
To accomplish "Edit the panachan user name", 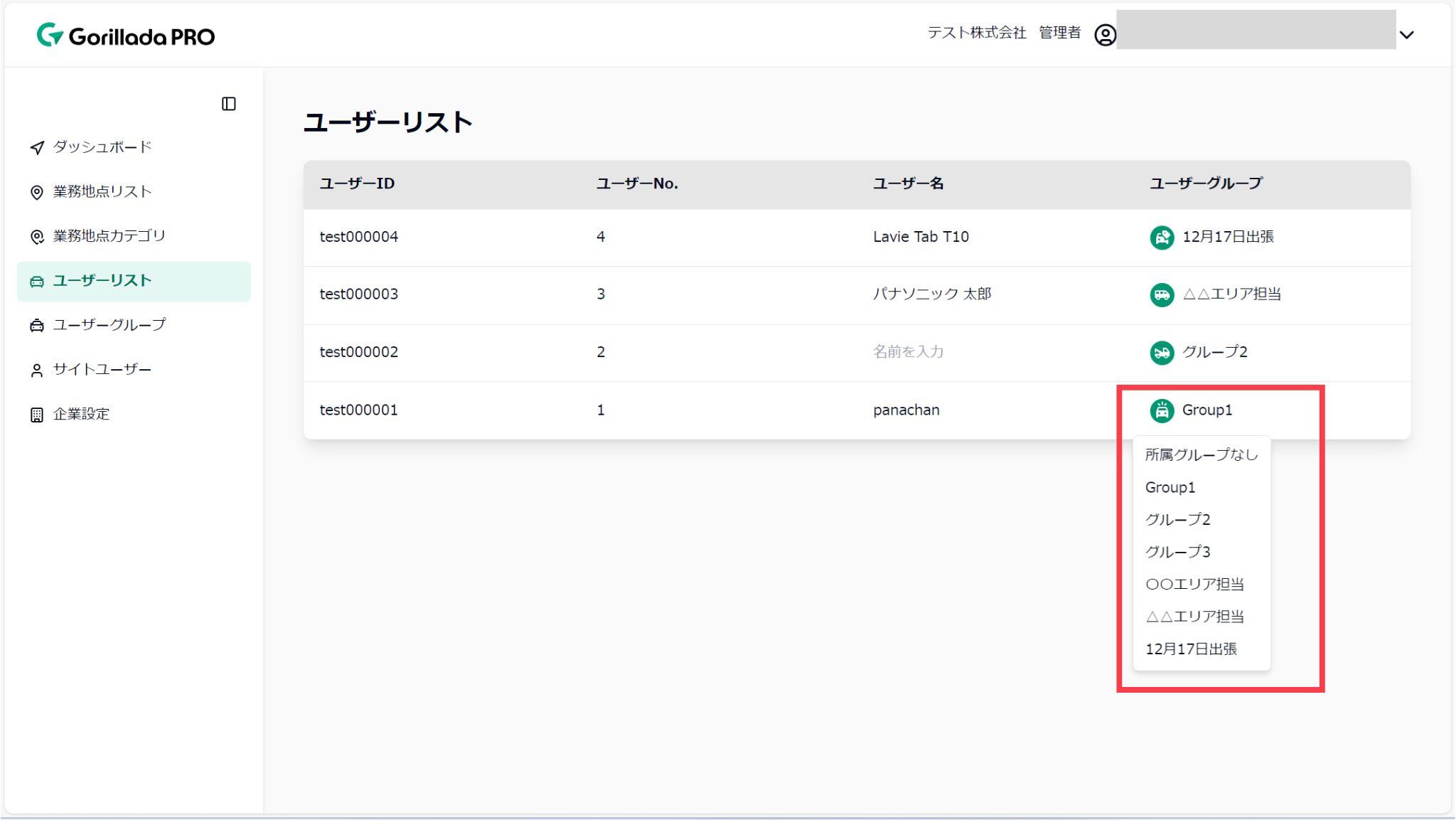I will click(906, 410).
